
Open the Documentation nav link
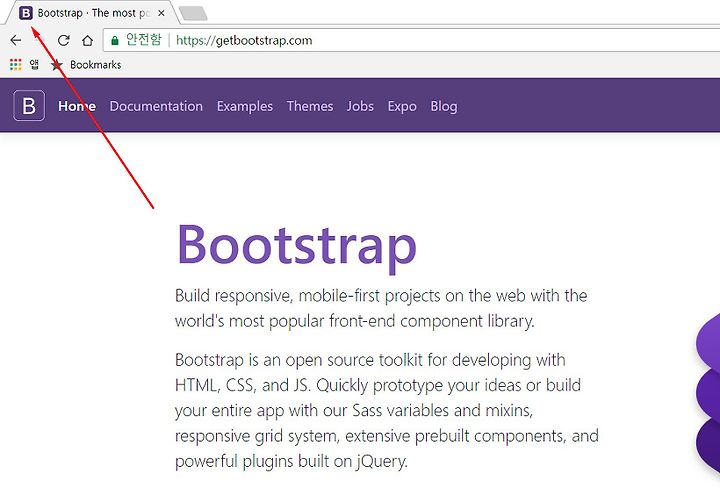pyautogui.click(x=156, y=106)
